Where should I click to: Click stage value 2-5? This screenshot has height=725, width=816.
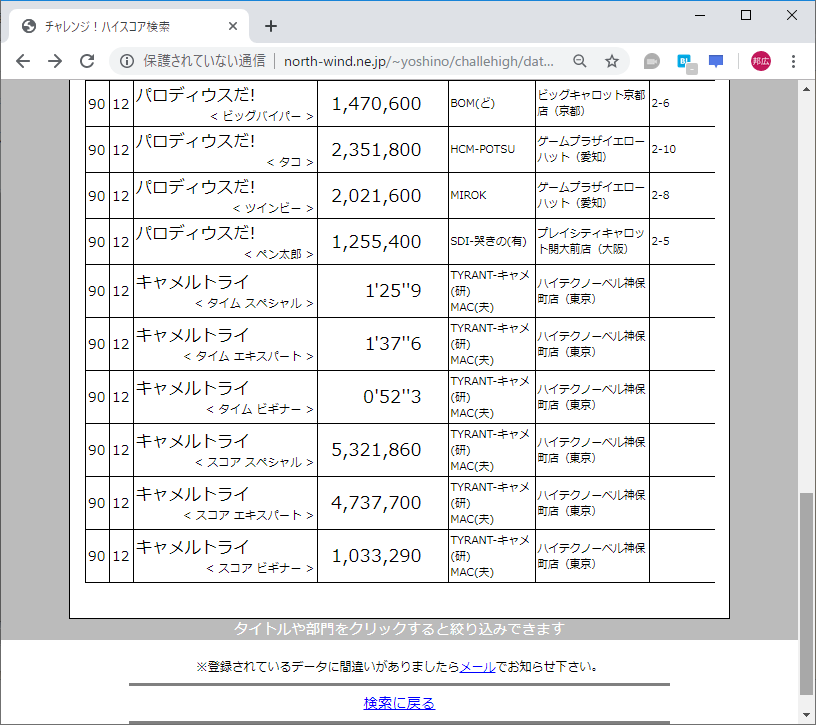point(660,241)
